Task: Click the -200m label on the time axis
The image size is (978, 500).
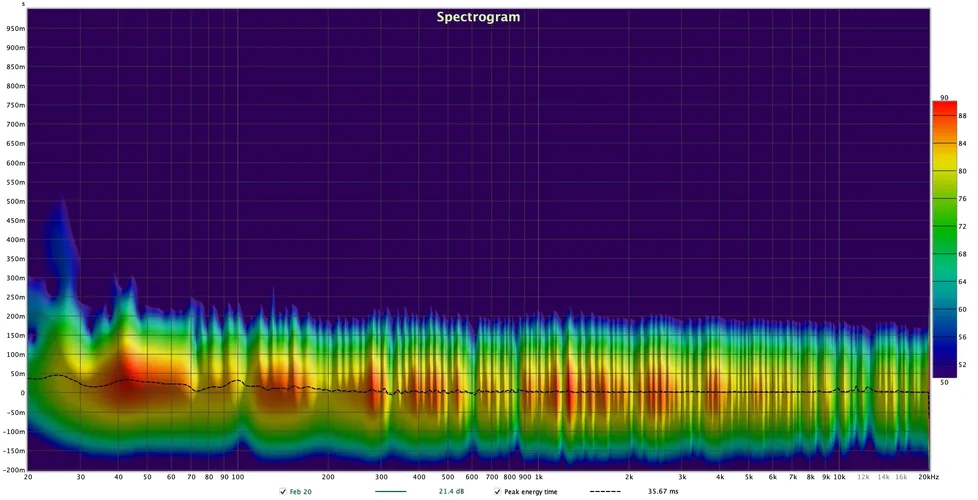Action: 13,469
